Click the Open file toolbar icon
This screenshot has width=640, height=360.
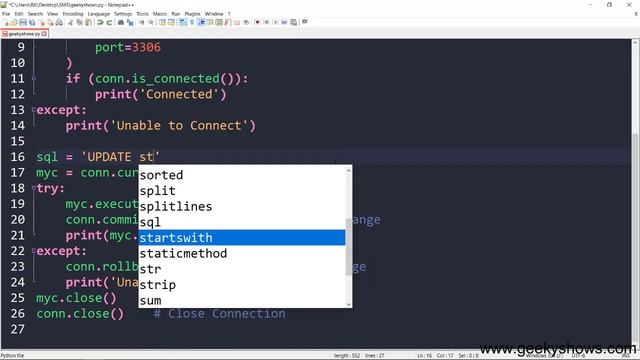(x=14, y=22)
